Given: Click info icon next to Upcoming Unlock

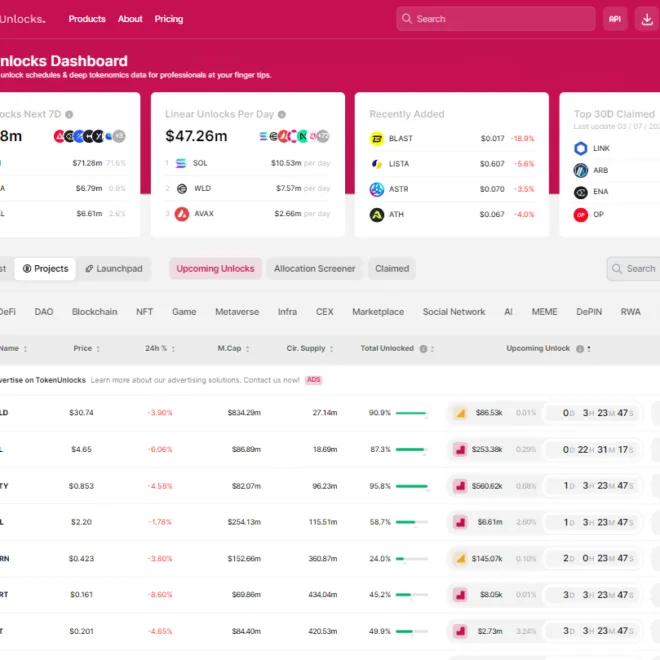Looking at the screenshot, I should click(x=580, y=349).
